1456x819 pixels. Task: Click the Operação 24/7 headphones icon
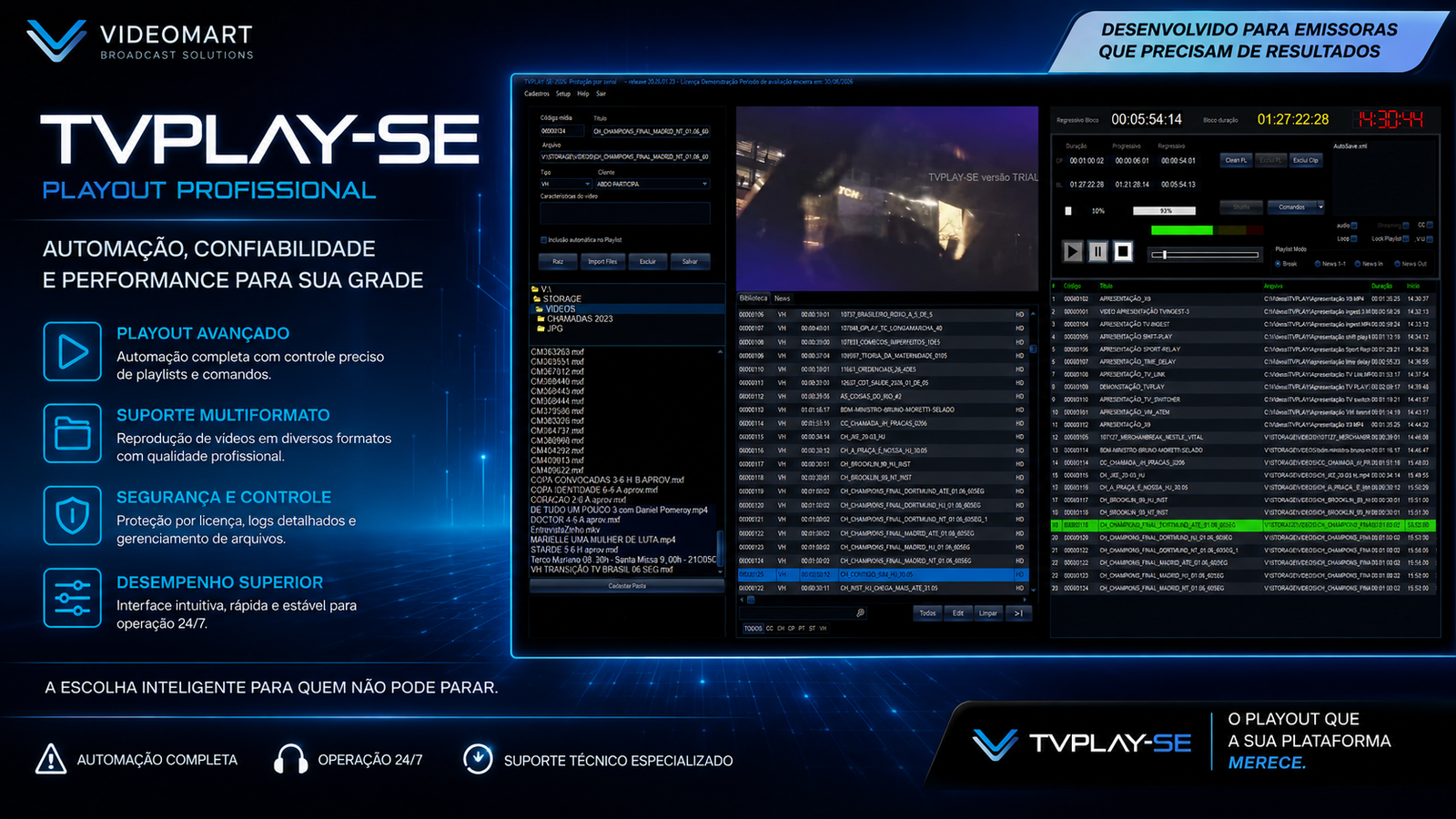point(291,759)
